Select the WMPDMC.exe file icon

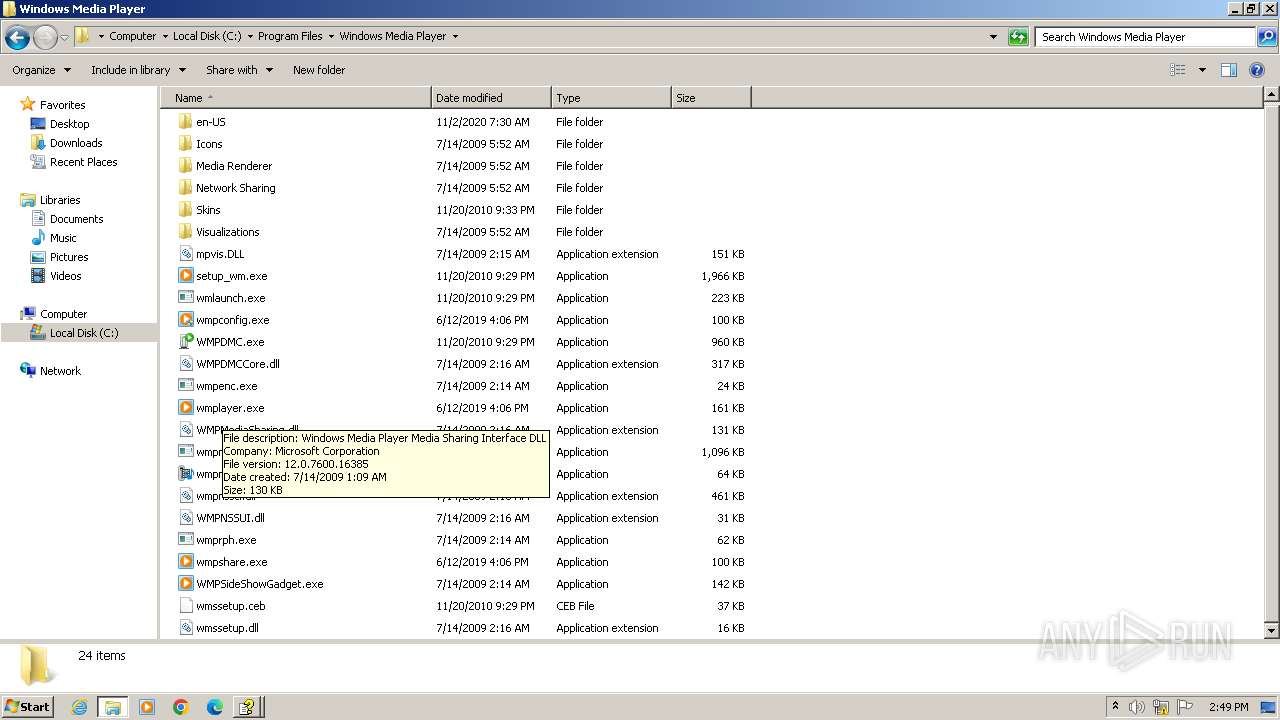tap(186, 342)
